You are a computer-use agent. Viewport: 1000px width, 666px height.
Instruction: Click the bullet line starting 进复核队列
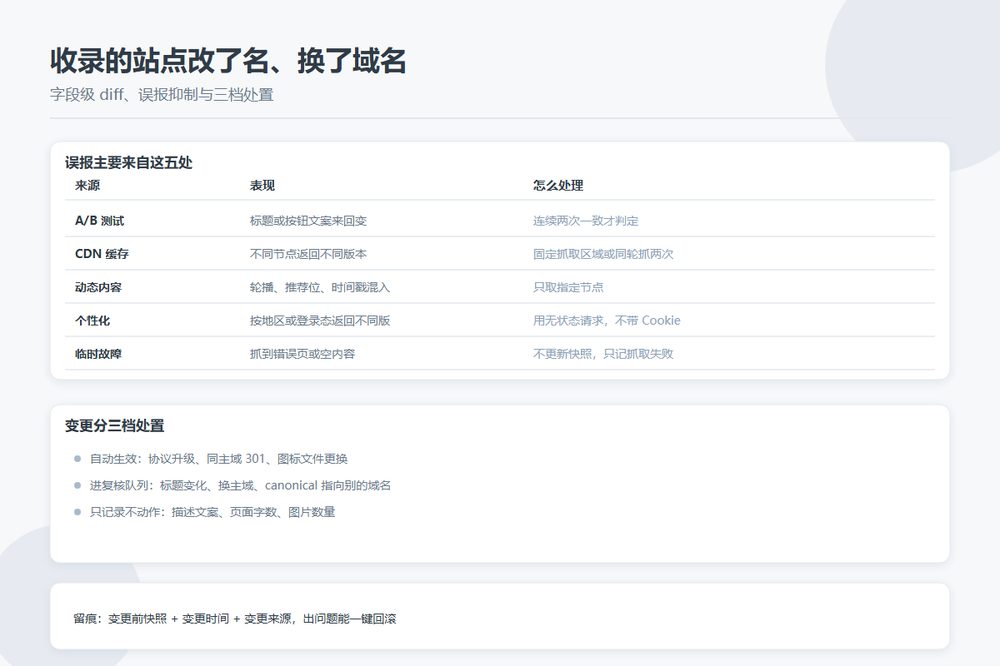(240, 485)
